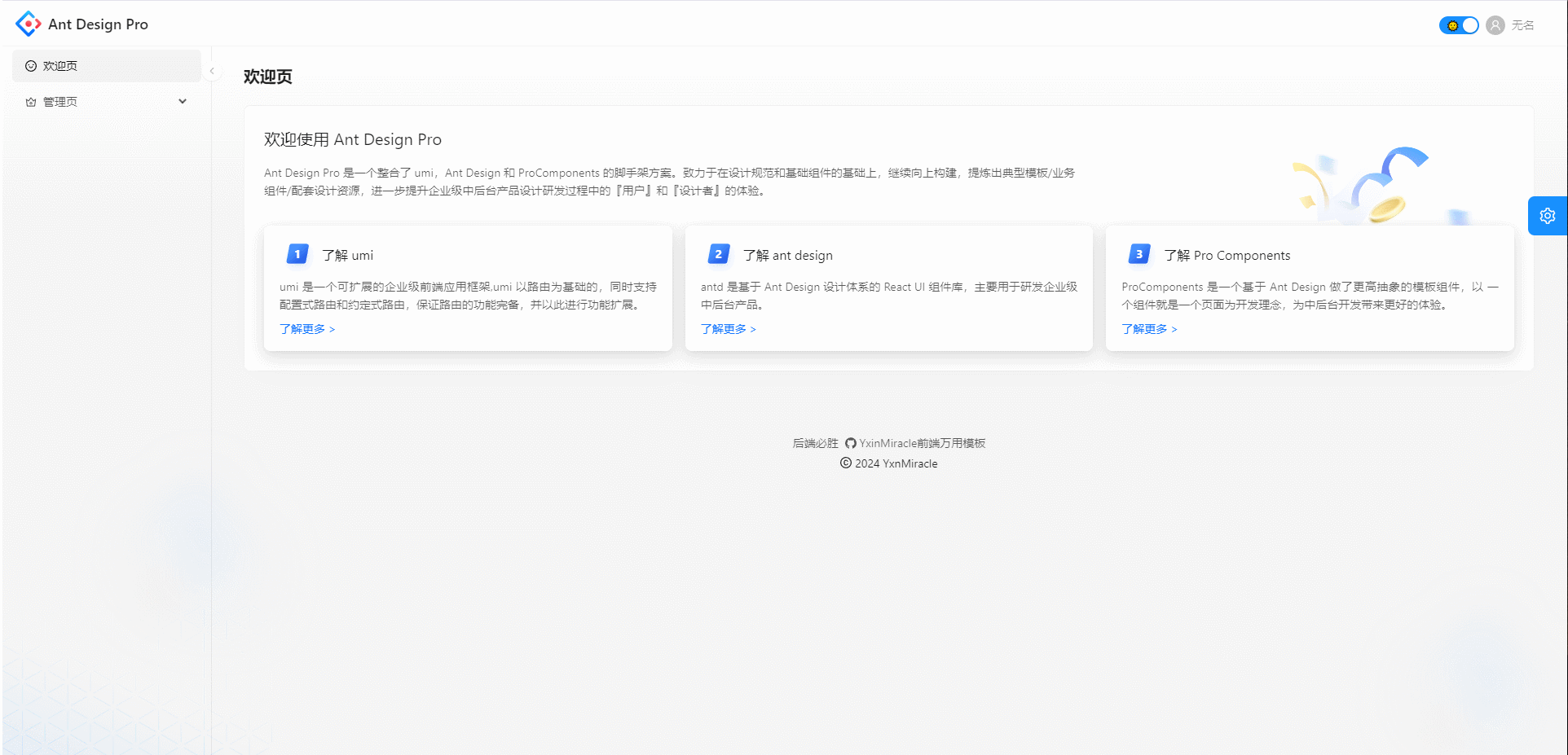Open 了解更多 link in the ant design card

[729, 329]
